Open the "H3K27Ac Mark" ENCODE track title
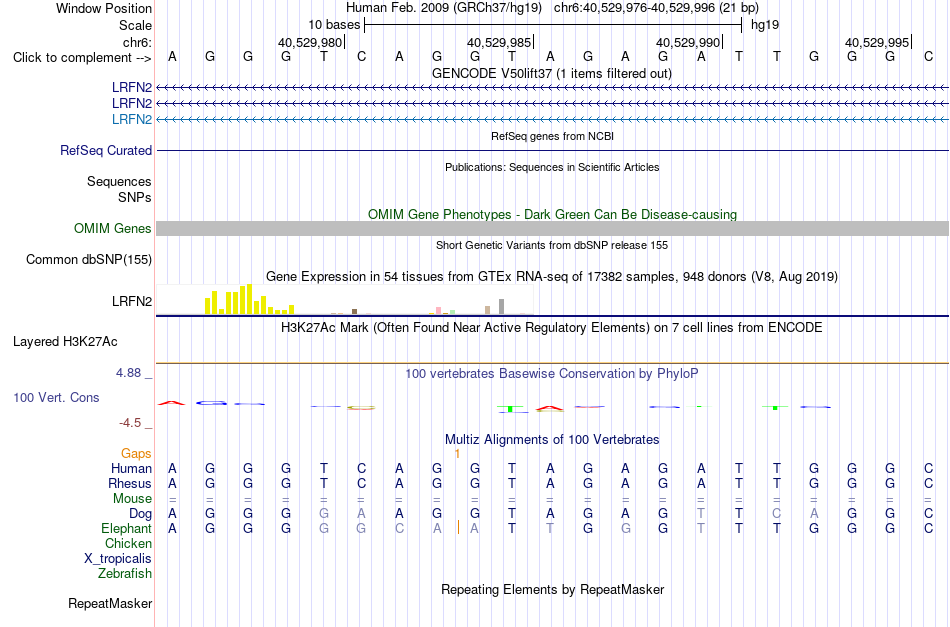Viewport: 950px width, 627px height. [552, 328]
